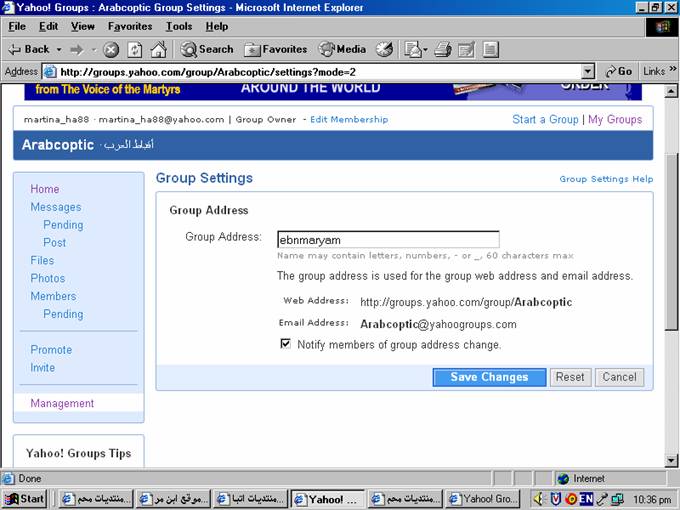Screen dimensions: 680x510
Task: Click the Forward arrow button
Action: [77, 49]
